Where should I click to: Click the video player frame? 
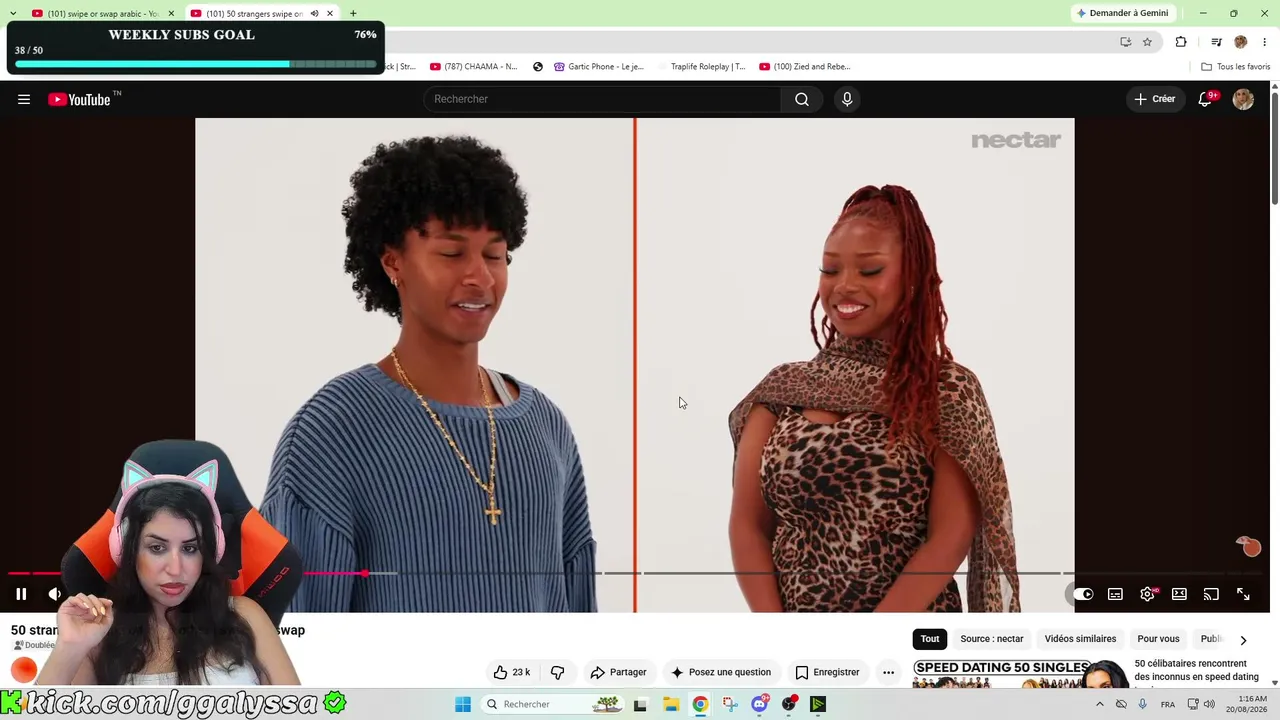(x=635, y=365)
